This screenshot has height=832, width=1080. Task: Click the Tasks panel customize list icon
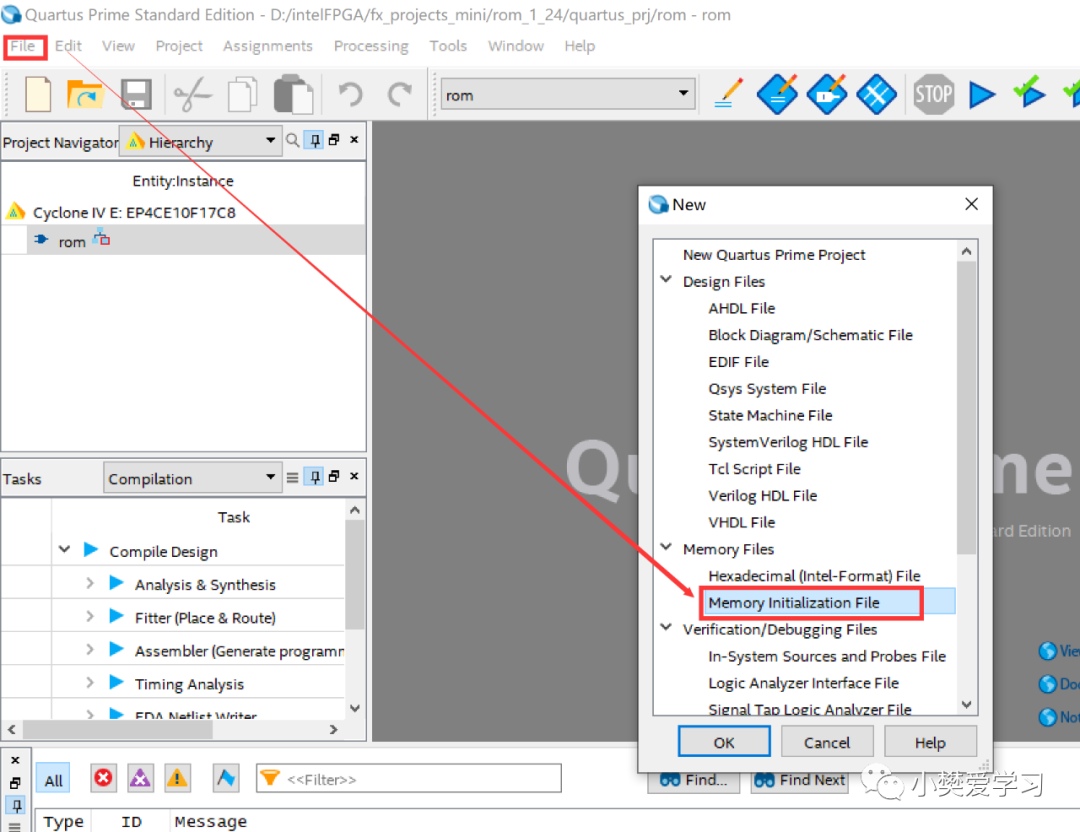pyautogui.click(x=293, y=477)
